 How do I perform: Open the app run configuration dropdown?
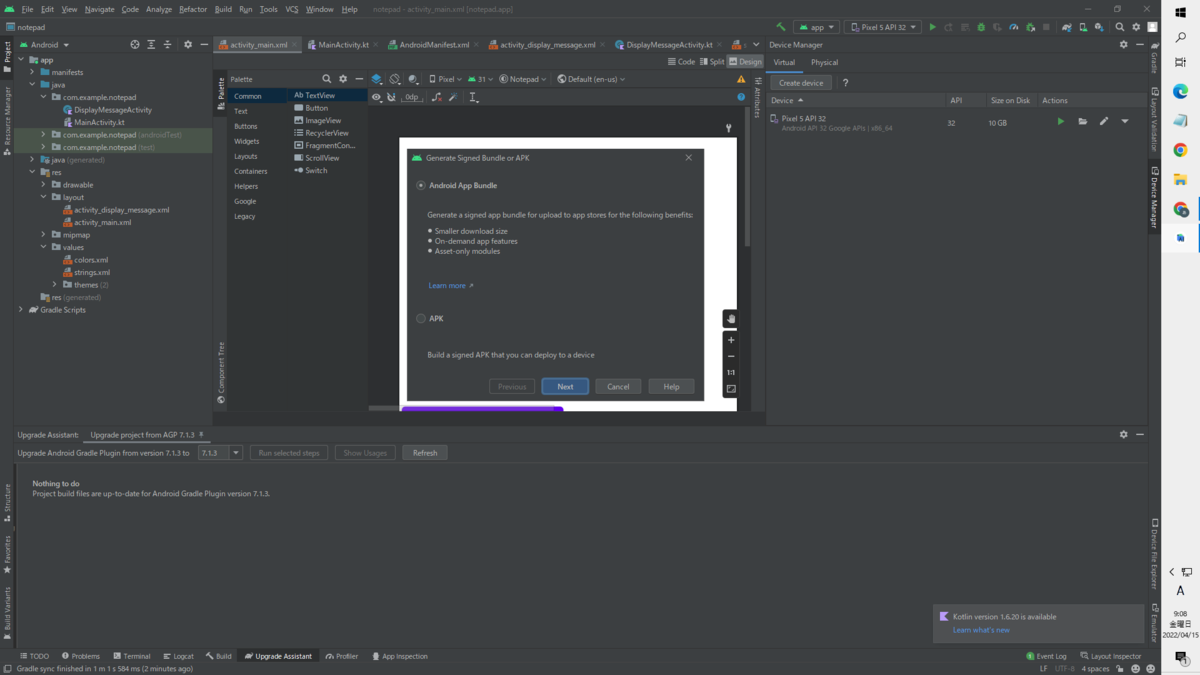816,27
